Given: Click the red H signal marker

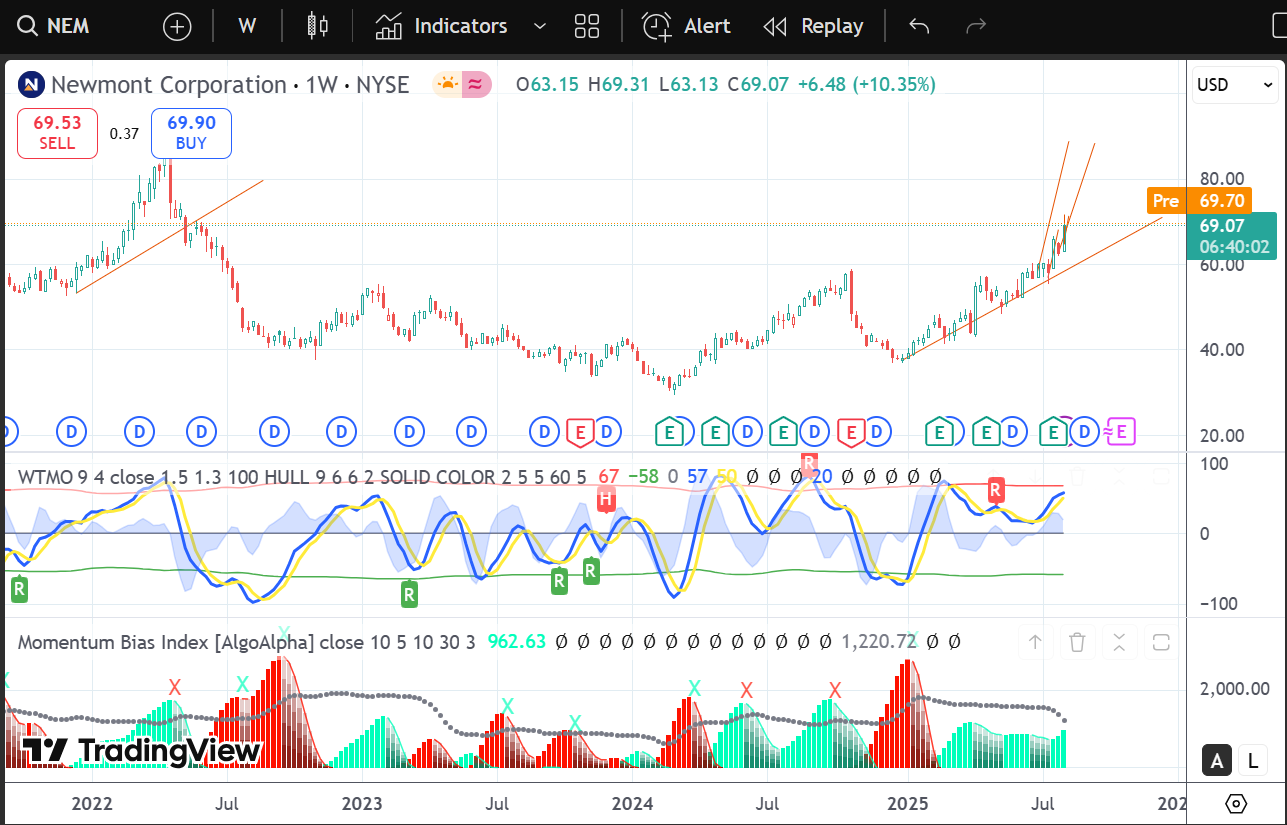Looking at the screenshot, I should point(605,498).
